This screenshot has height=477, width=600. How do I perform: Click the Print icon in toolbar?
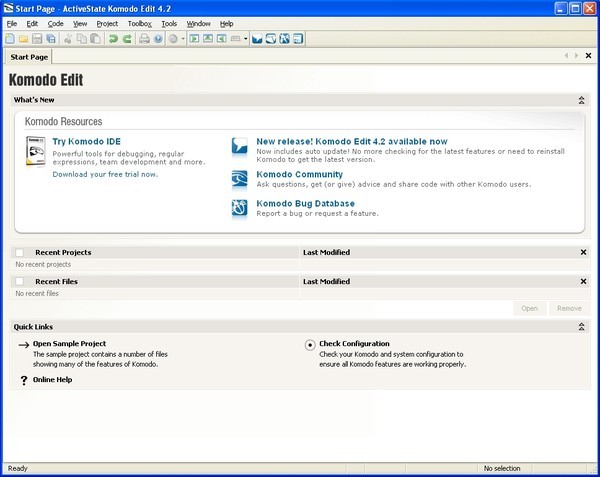coord(144,39)
